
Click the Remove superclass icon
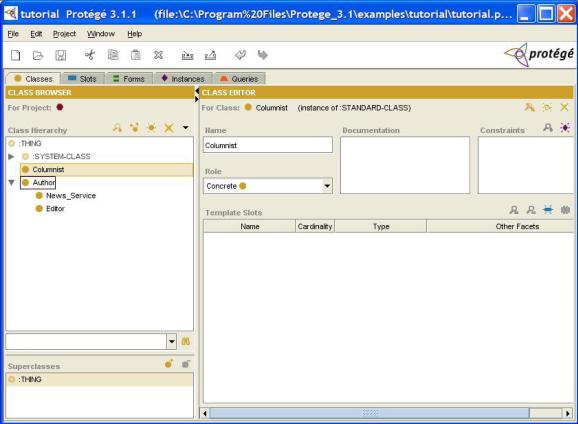pos(186,364)
